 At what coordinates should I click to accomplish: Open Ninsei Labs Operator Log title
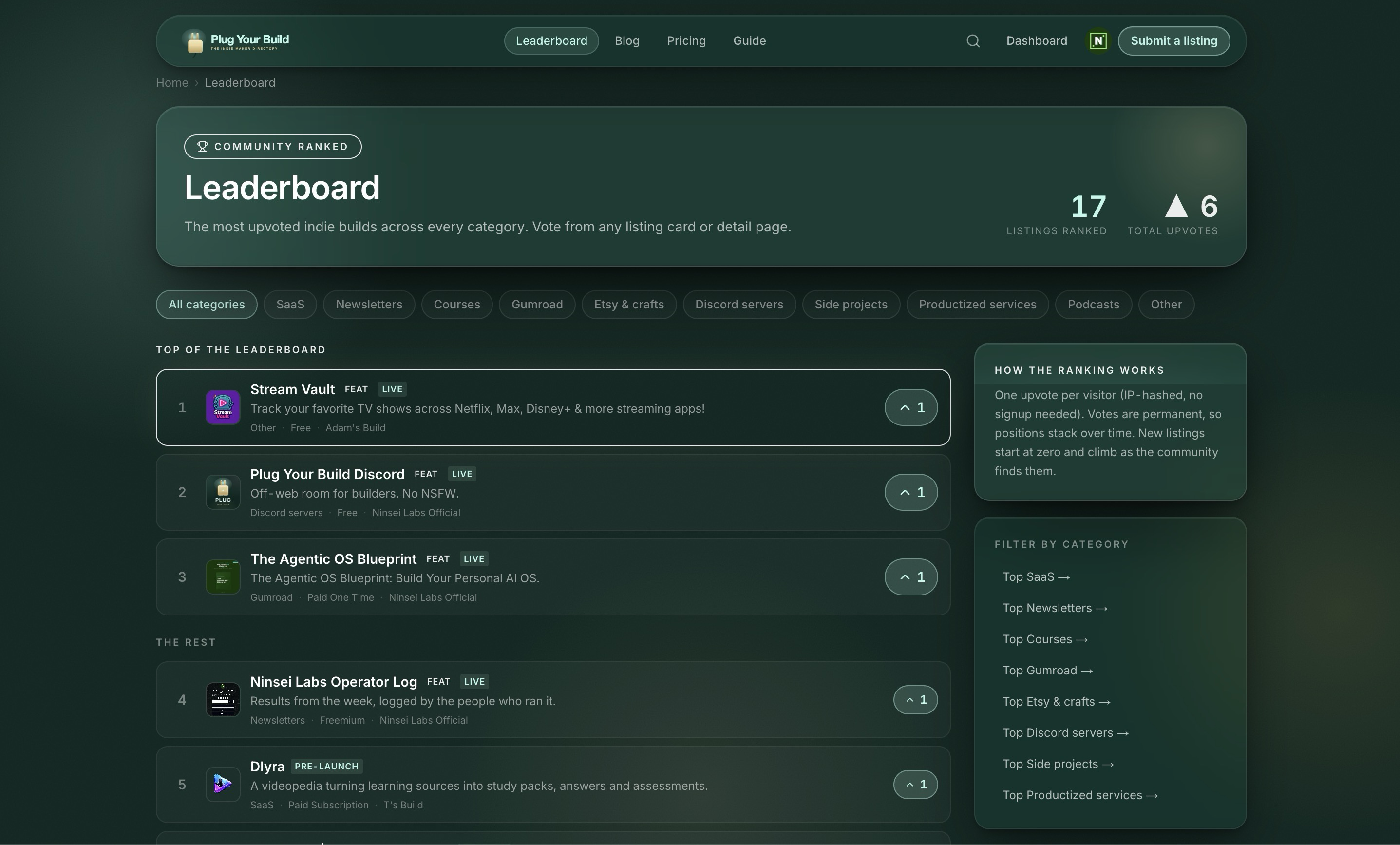[x=334, y=681]
